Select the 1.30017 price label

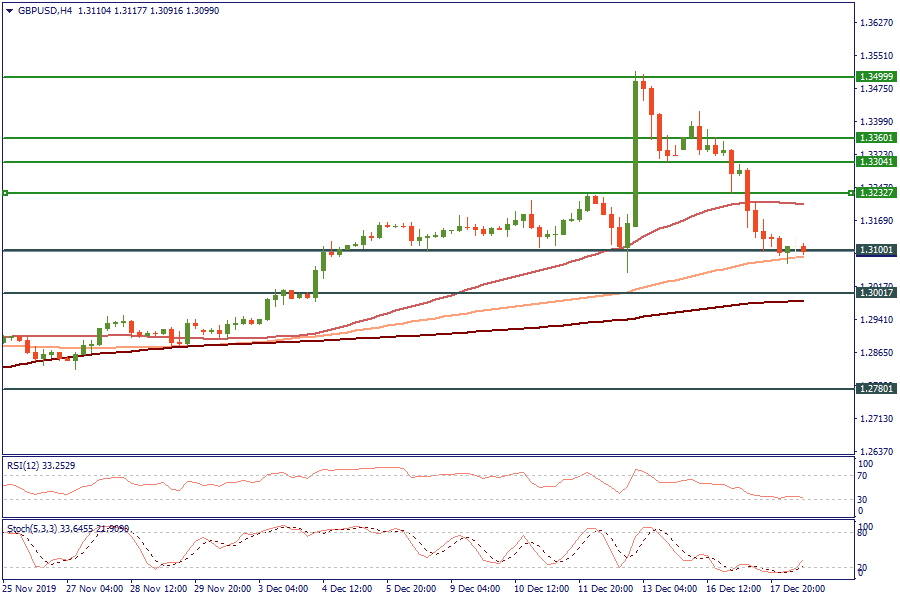tap(876, 293)
